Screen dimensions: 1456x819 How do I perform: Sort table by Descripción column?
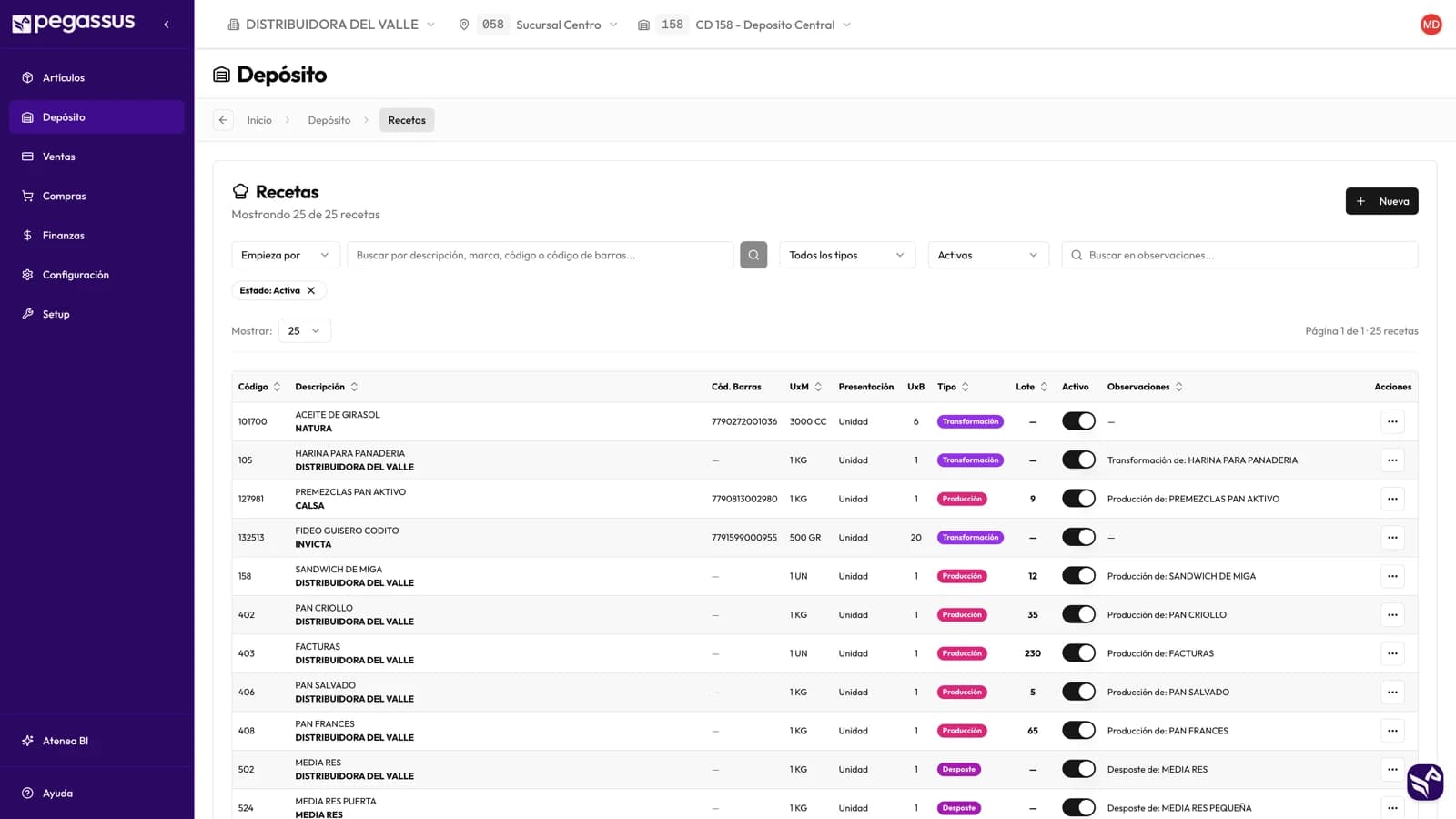(326, 387)
